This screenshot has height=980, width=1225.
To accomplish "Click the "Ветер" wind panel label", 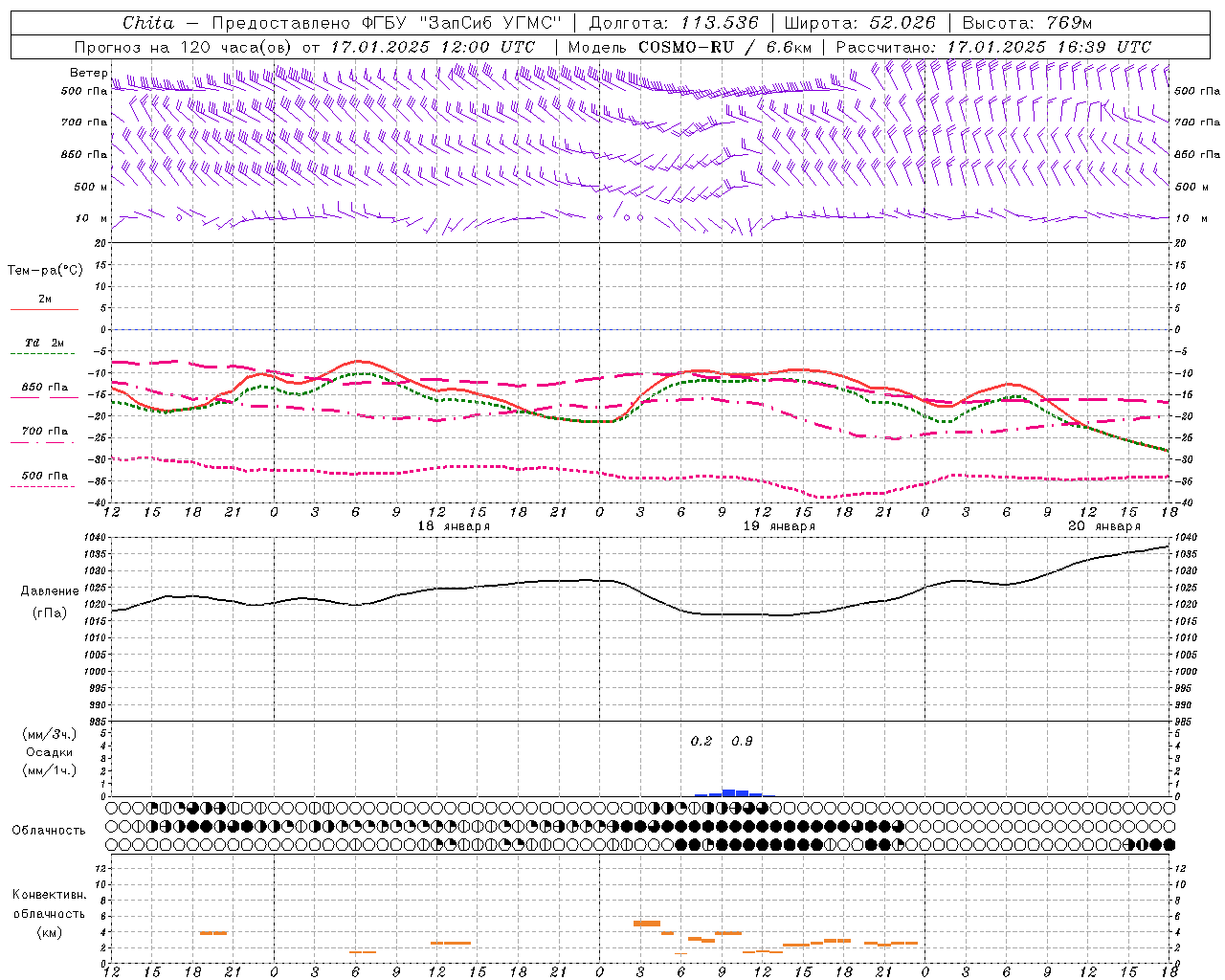I will click(x=88, y=73).
